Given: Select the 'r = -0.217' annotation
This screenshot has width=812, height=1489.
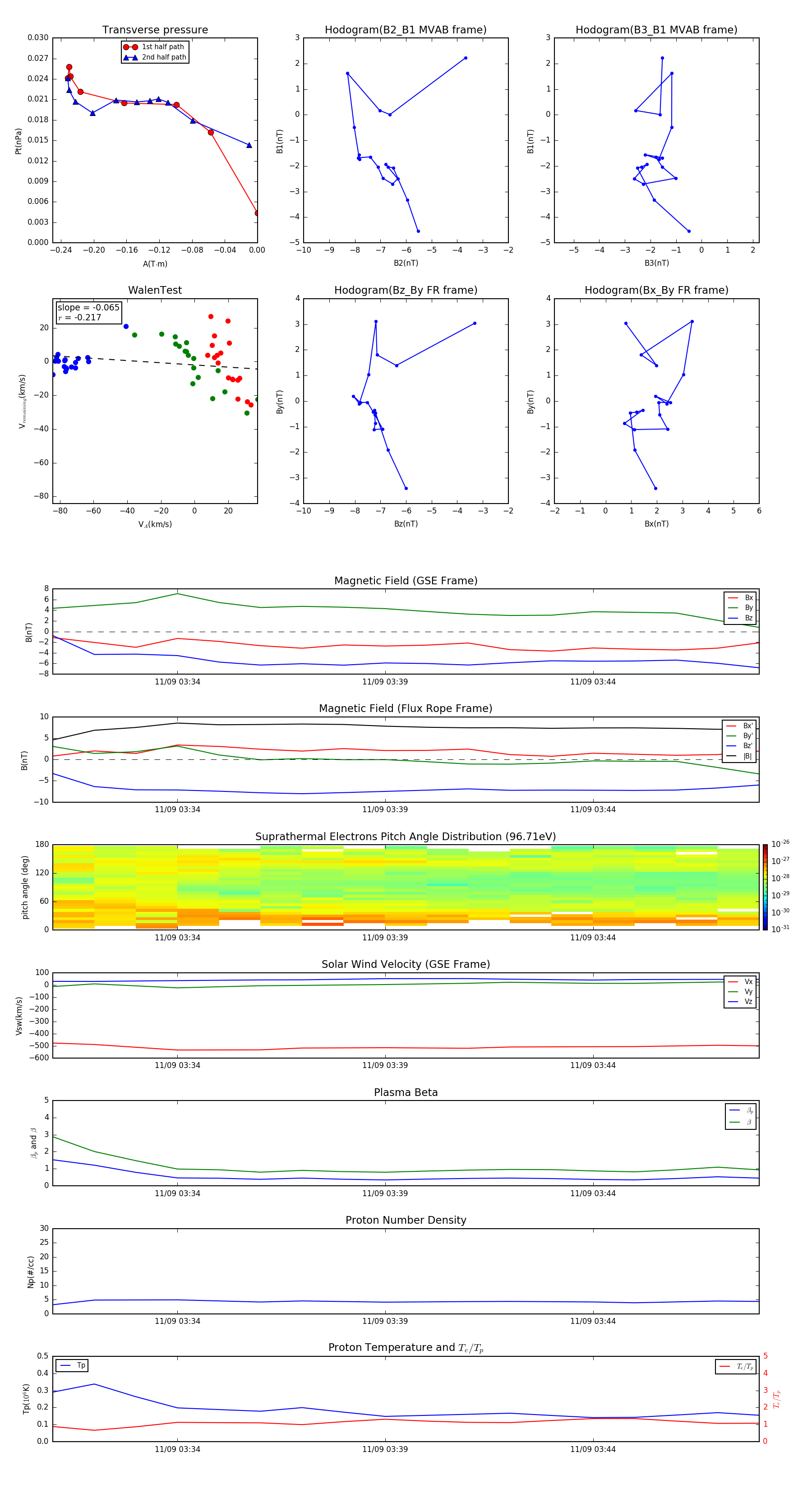Looking at the screenshot, I should 80,317.
